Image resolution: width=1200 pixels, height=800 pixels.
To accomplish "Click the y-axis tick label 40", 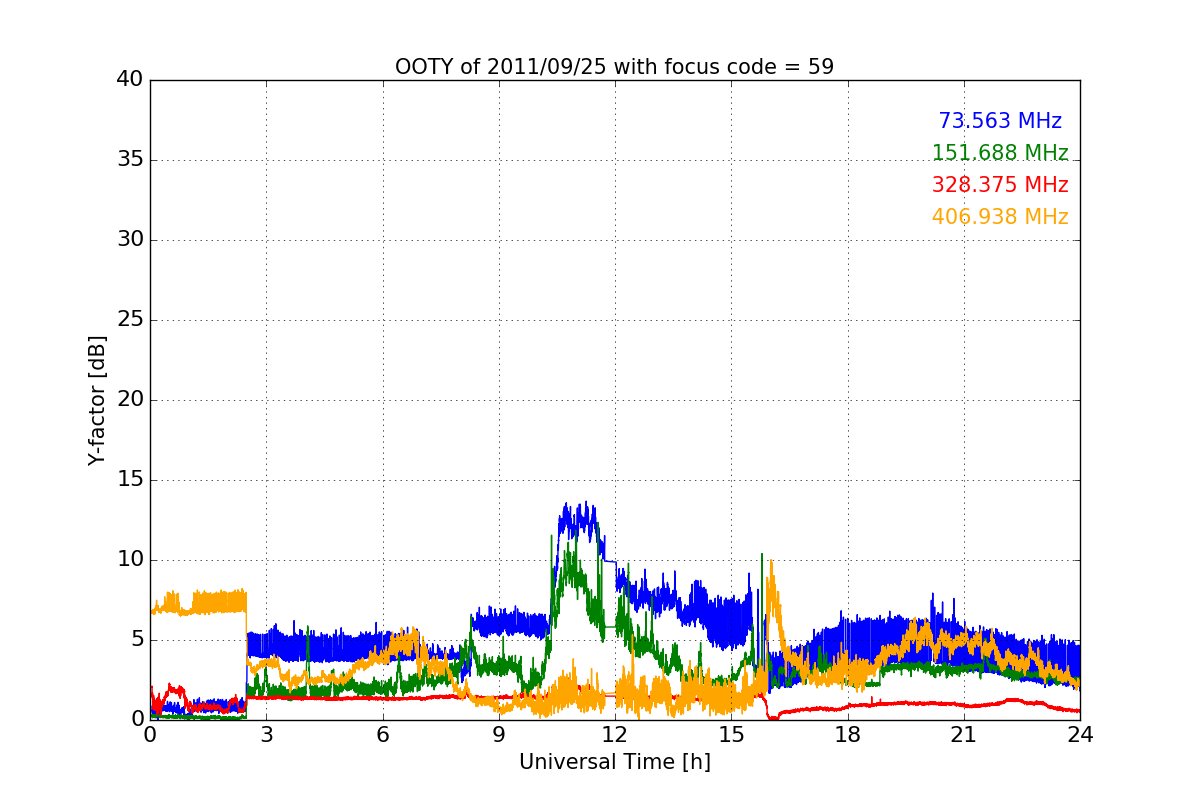I will click(x=129, y=80).
